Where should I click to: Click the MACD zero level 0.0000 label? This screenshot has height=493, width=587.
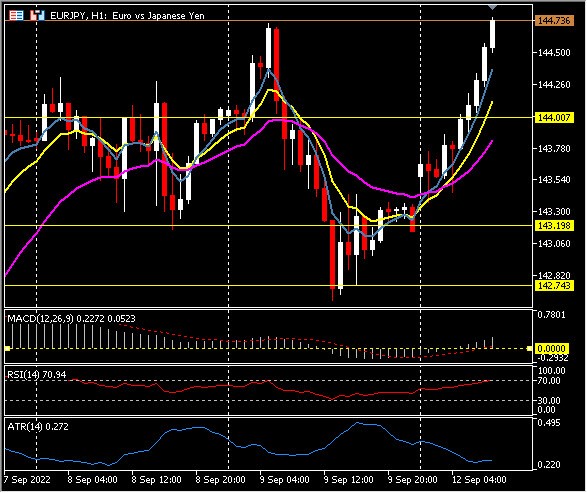pyautogui.click(x=551, y=349)
